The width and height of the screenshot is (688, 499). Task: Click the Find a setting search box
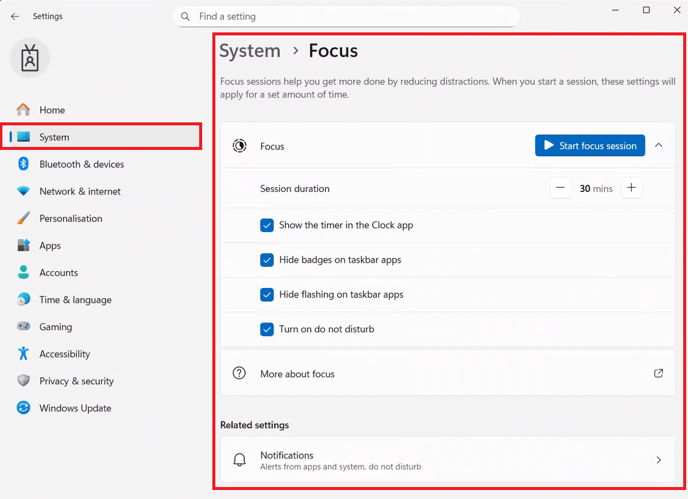(x=350, y=17)
